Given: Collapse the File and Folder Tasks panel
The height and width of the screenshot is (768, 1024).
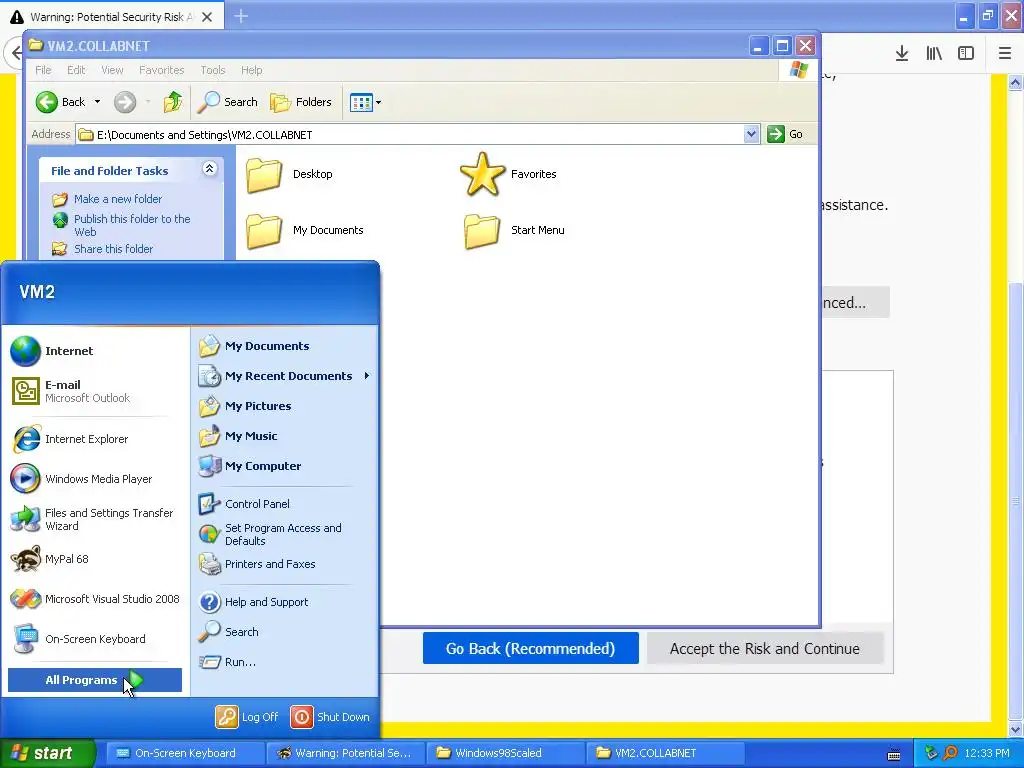Looking at the screenshot, I should 209,169.
